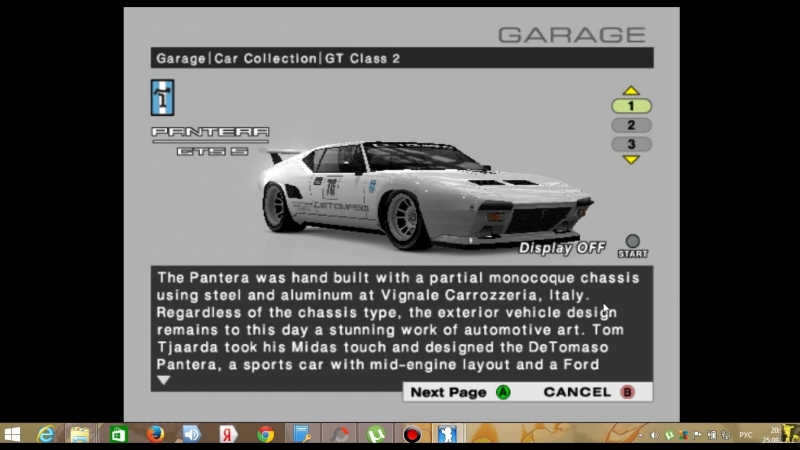Open Internet Explorer from taskbar
The width and height of the screenshot is (800, 450).
pyautogui.click(x=46, y=435)
